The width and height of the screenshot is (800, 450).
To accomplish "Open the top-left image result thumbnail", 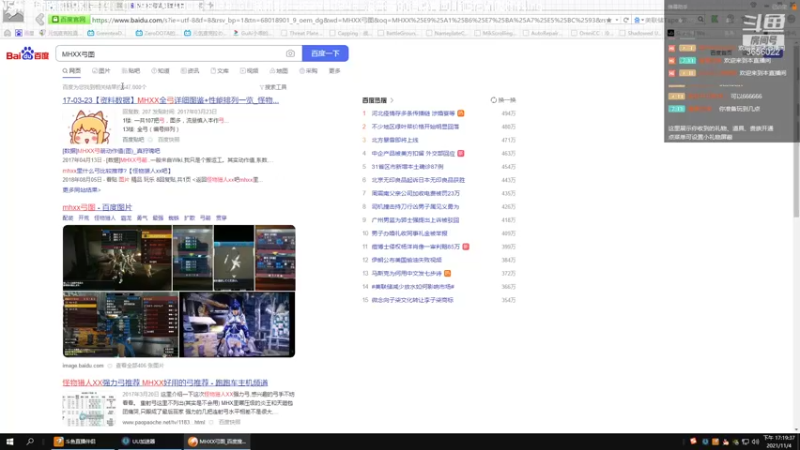I will pos(117,258).
